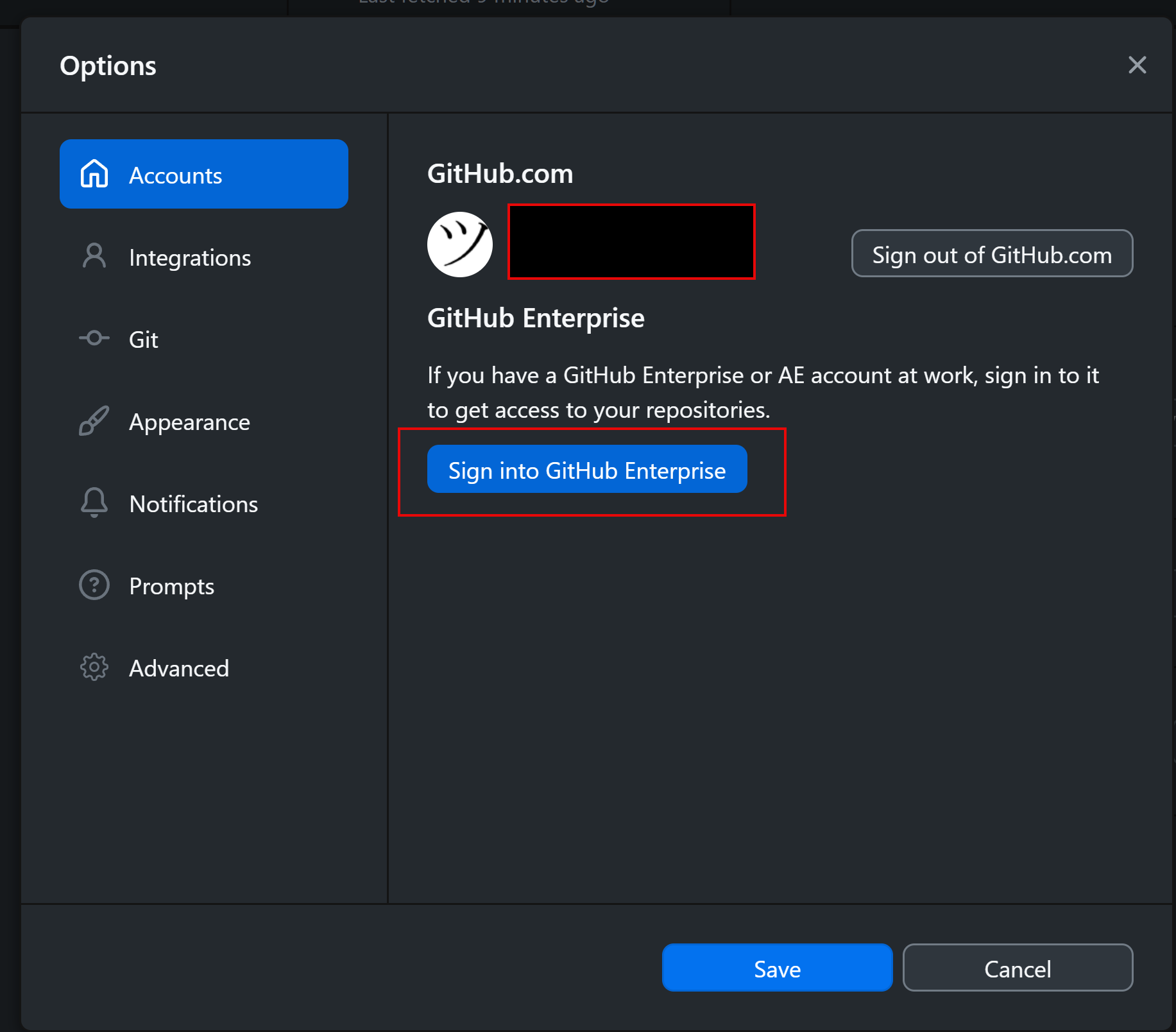Image resolution: width=1176 pixels, height=1032 pixels.
Task: Switch to the Integrations tab
Action: click(x=204, y=257)
